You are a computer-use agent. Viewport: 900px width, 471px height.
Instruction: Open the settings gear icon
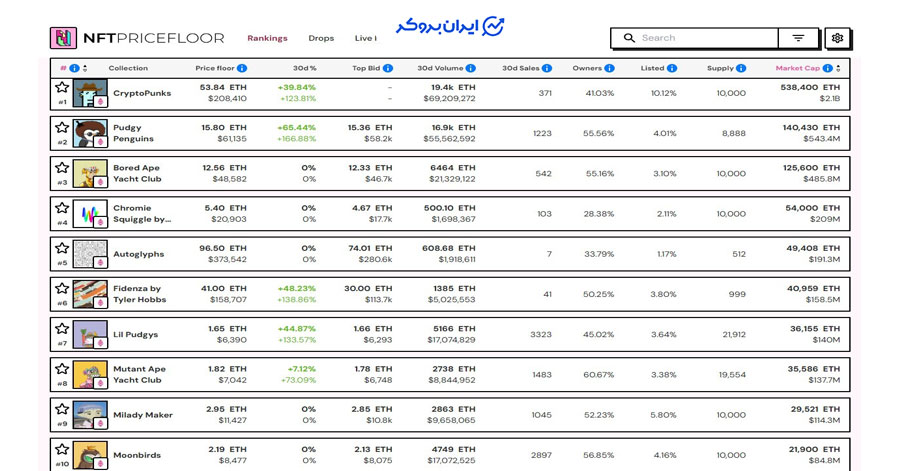837,38
